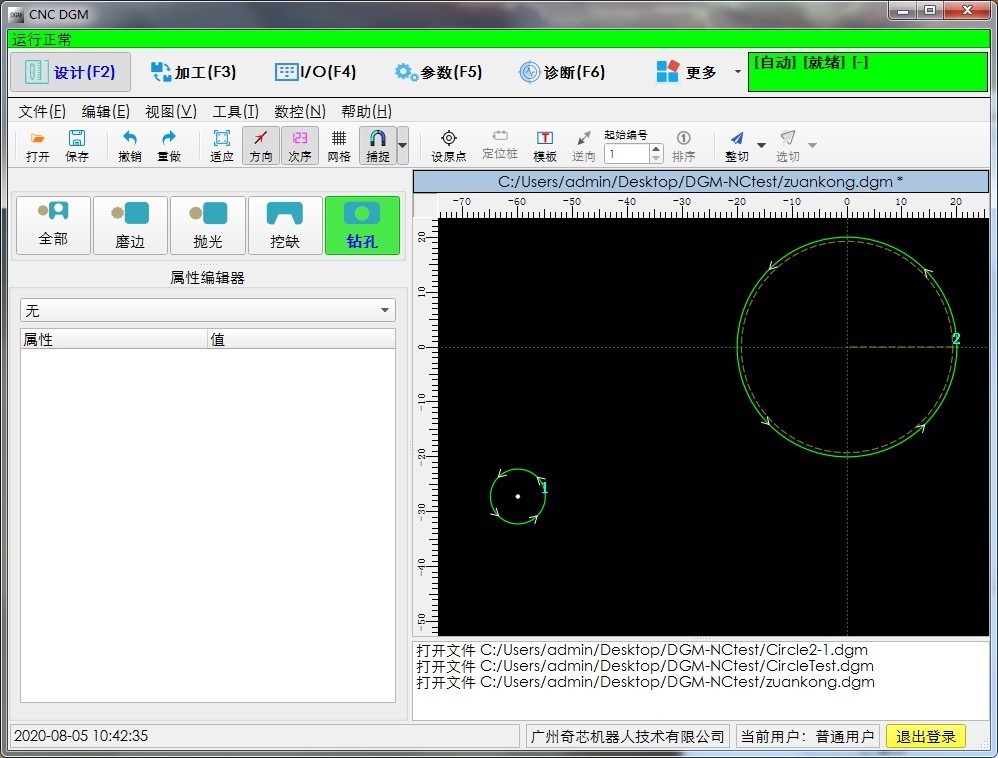The image size is (998, 758).
Task: Fit view using the 适应 icon
Action: [222, 146]
